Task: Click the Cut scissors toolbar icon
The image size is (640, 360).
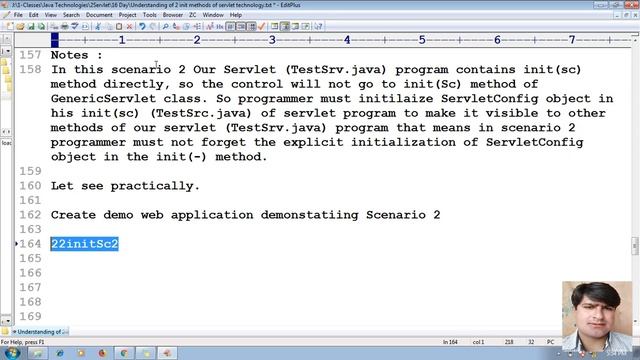Action: tap(98, 27)
